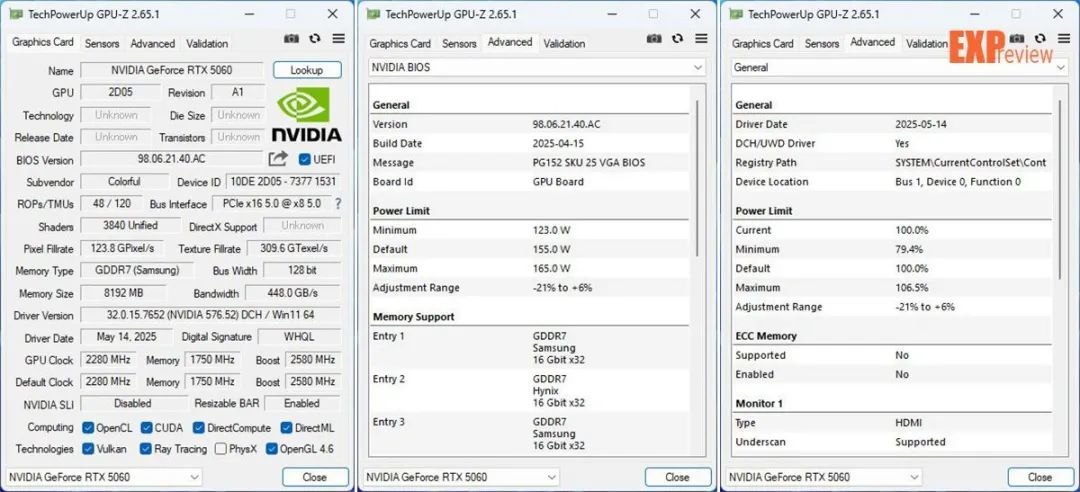Switch to Advanced tab in left window
Screen dimensions: 1080x492
(153, 43)
